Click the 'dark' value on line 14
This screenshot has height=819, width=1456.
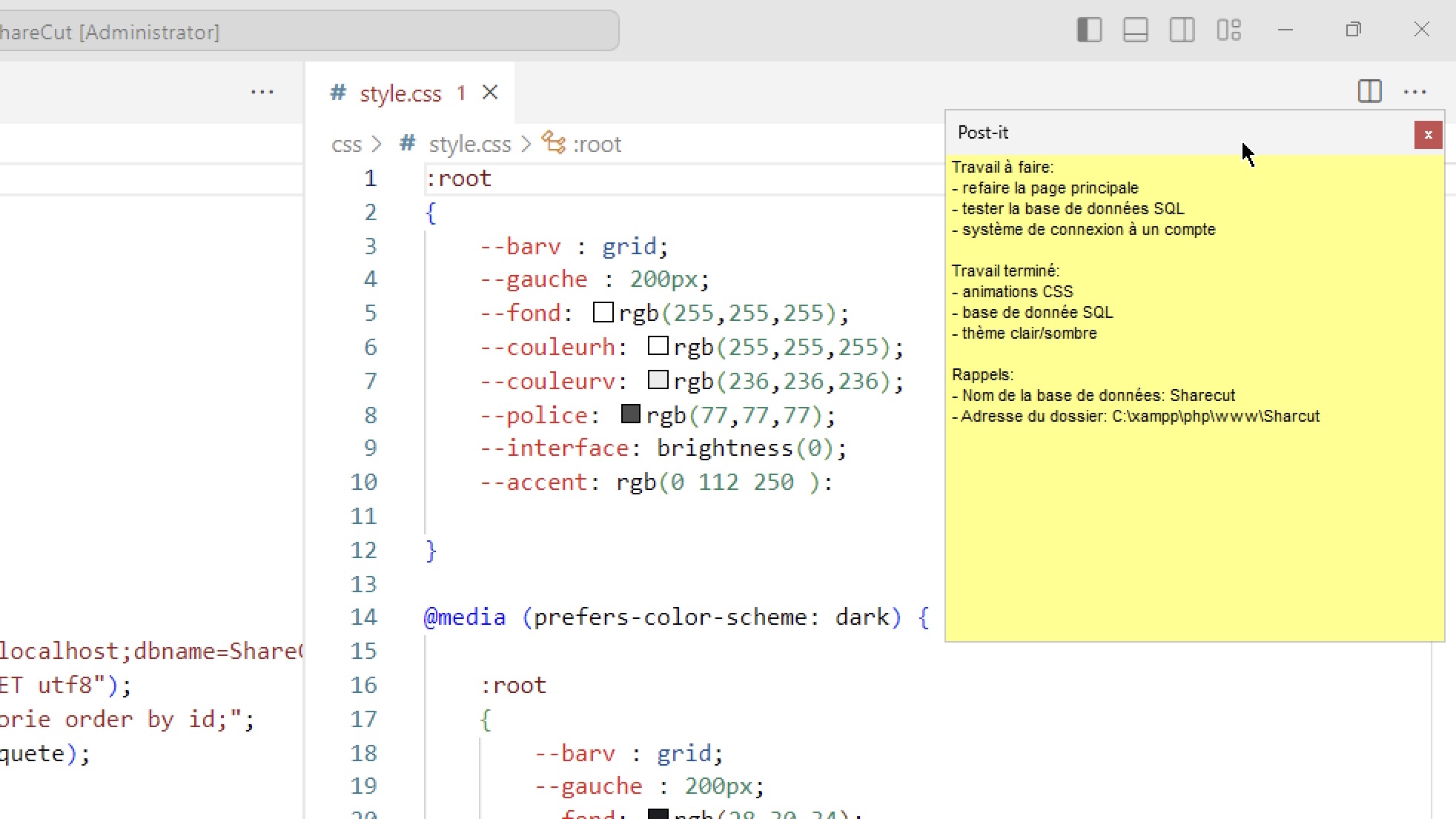coord(862,617)
